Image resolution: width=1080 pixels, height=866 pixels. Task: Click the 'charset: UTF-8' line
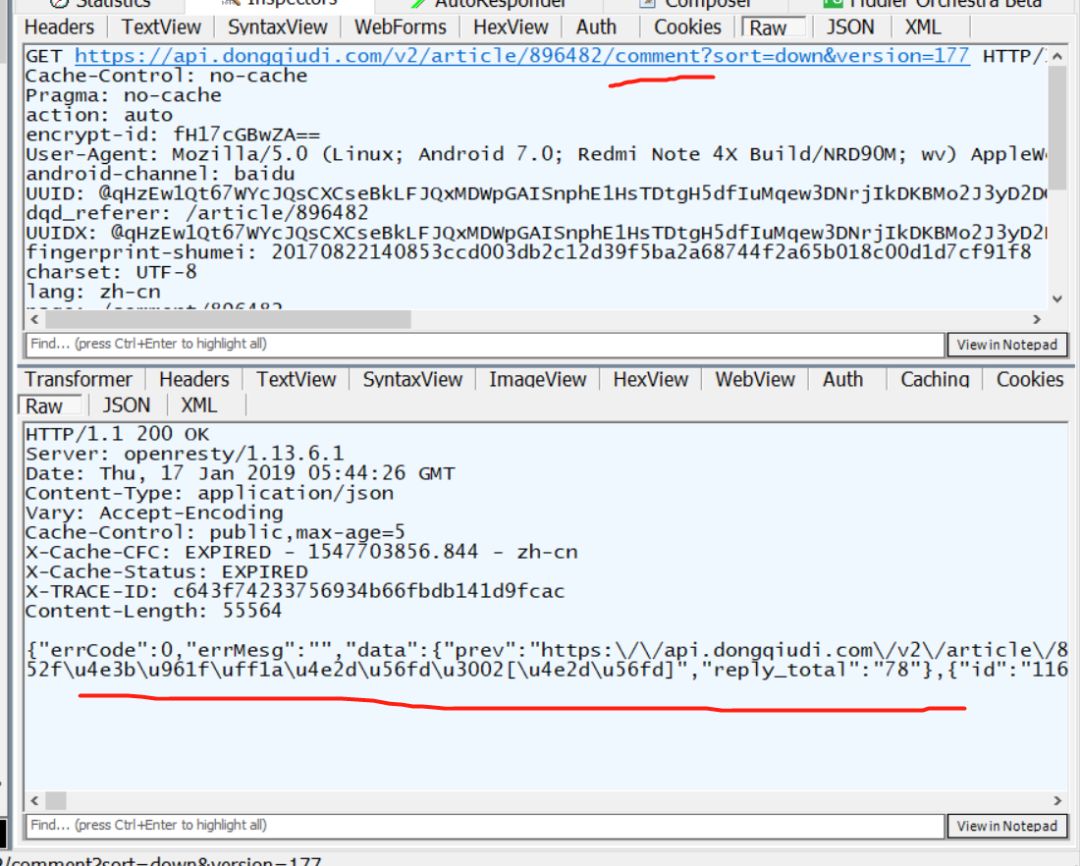(x=111, y=272)
